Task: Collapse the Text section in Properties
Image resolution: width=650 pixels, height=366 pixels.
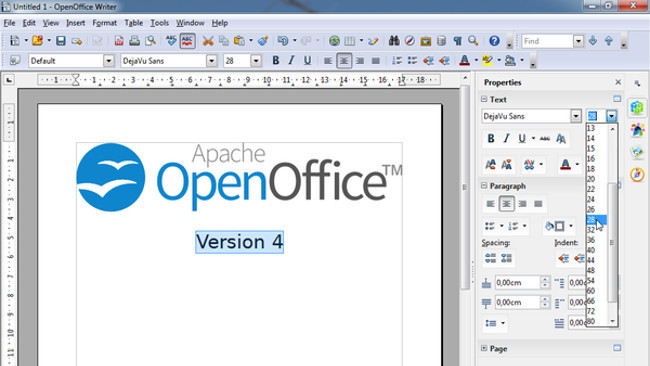Action: point(484,99)
